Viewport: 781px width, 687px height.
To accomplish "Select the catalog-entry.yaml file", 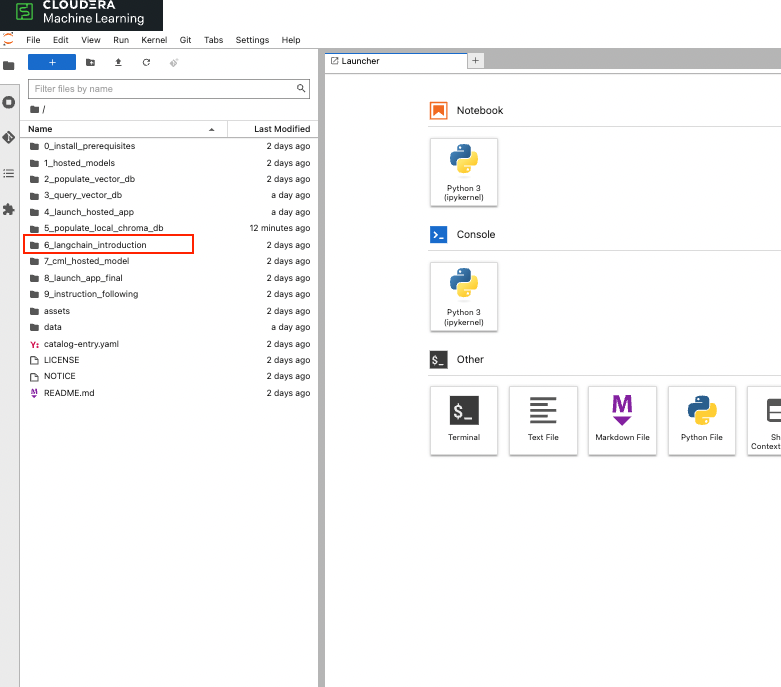I will coord(169,344).
